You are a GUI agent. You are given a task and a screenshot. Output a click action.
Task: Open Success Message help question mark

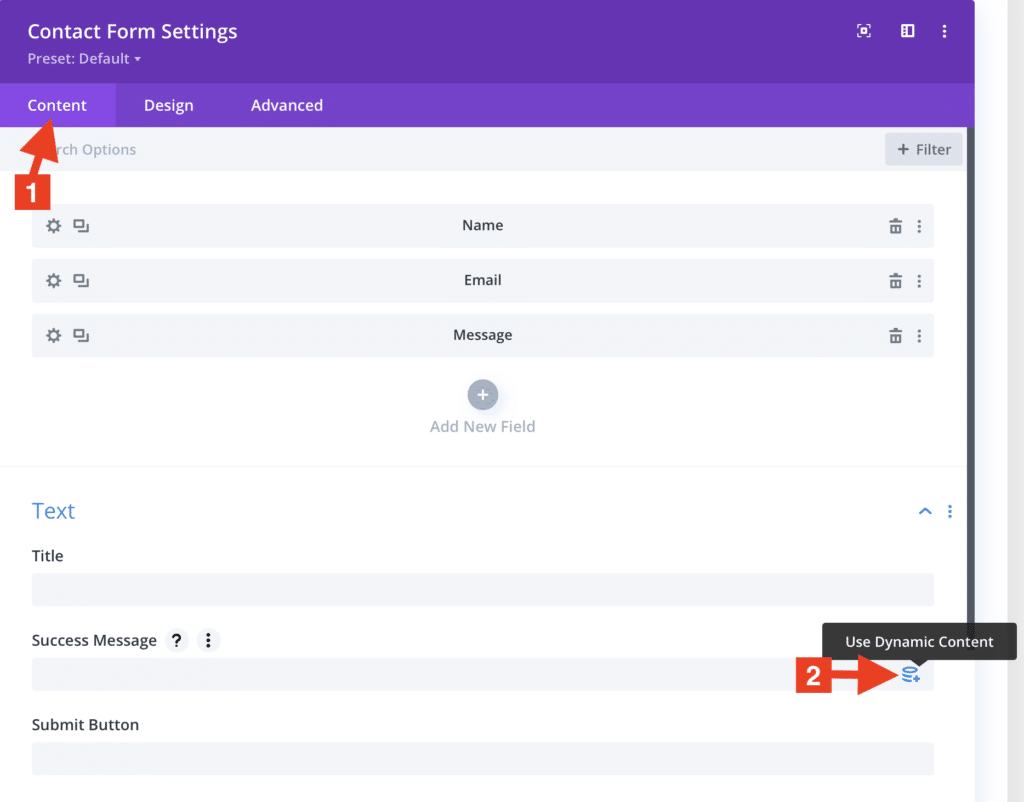[x=177, y=641]
